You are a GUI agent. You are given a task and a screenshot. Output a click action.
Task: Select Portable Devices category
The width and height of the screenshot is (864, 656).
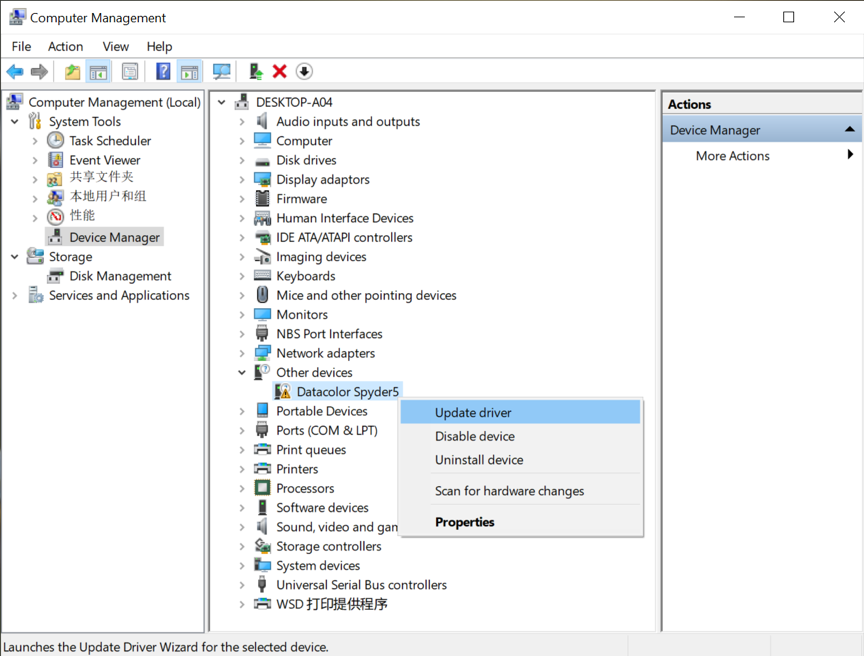click(322, 411)
